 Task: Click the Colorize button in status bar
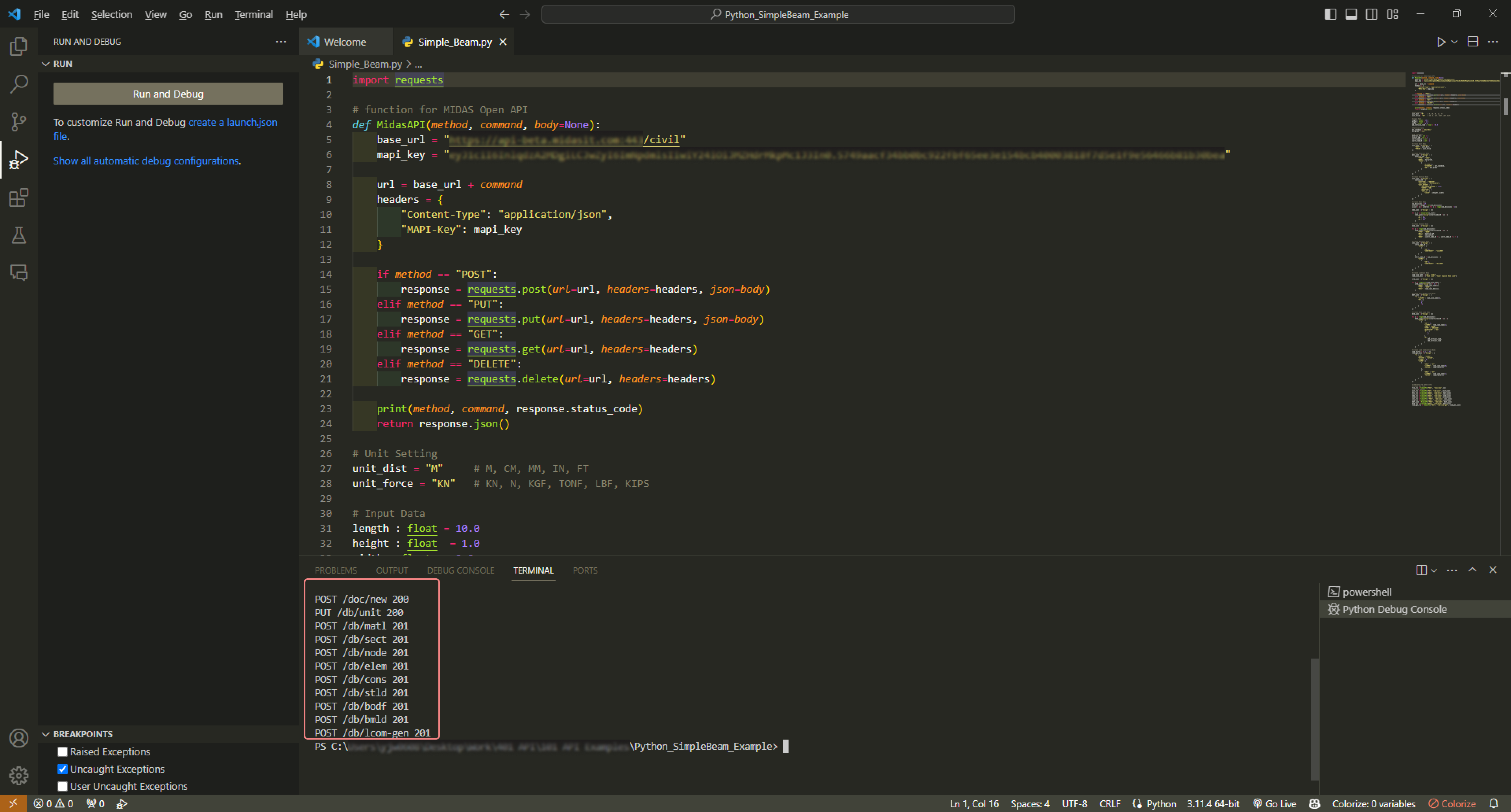pyautogui.click(x=1452, y=803)
